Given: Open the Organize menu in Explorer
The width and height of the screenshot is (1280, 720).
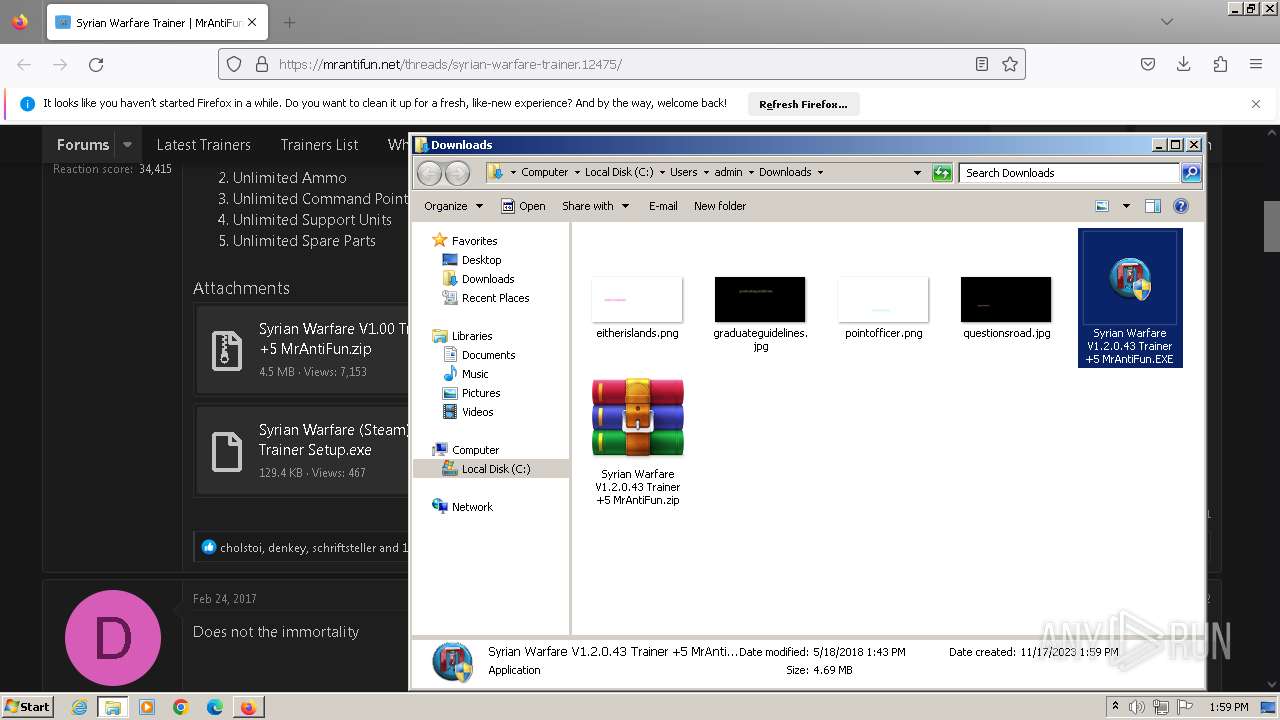Looking at the screenshot, I should click(453, 206).
